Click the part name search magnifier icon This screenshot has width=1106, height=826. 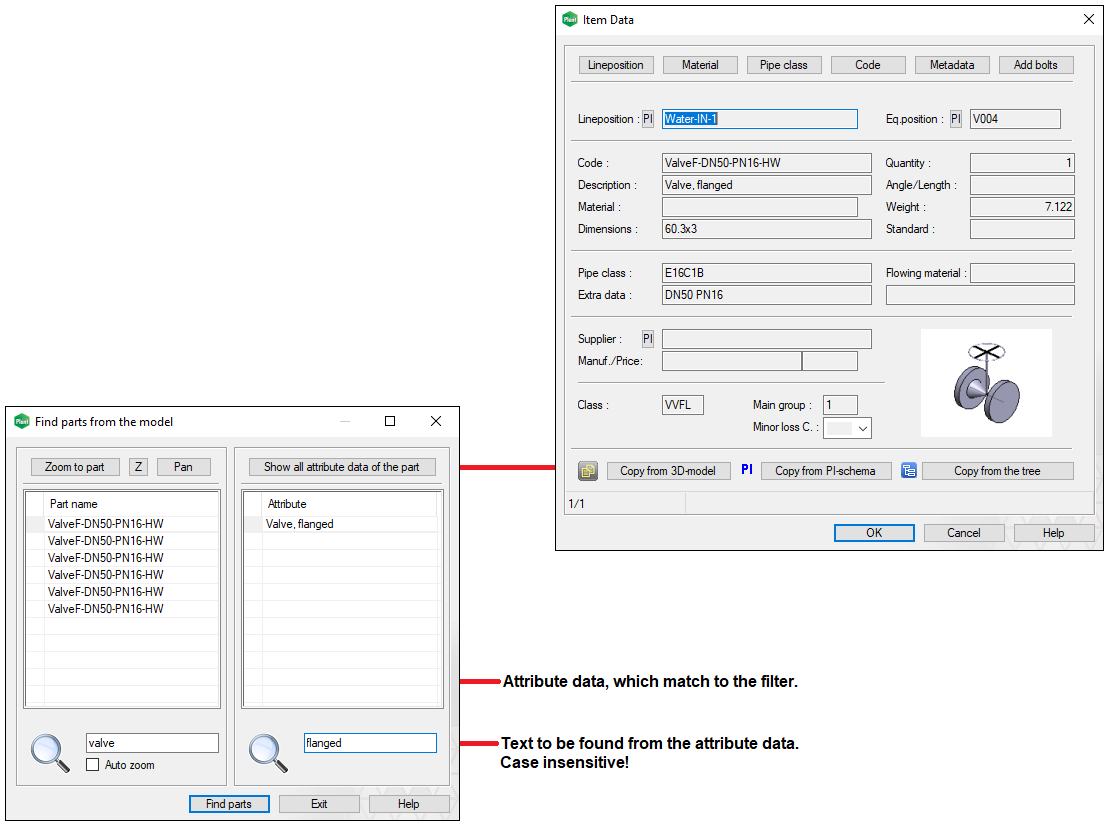coord(50,753)
